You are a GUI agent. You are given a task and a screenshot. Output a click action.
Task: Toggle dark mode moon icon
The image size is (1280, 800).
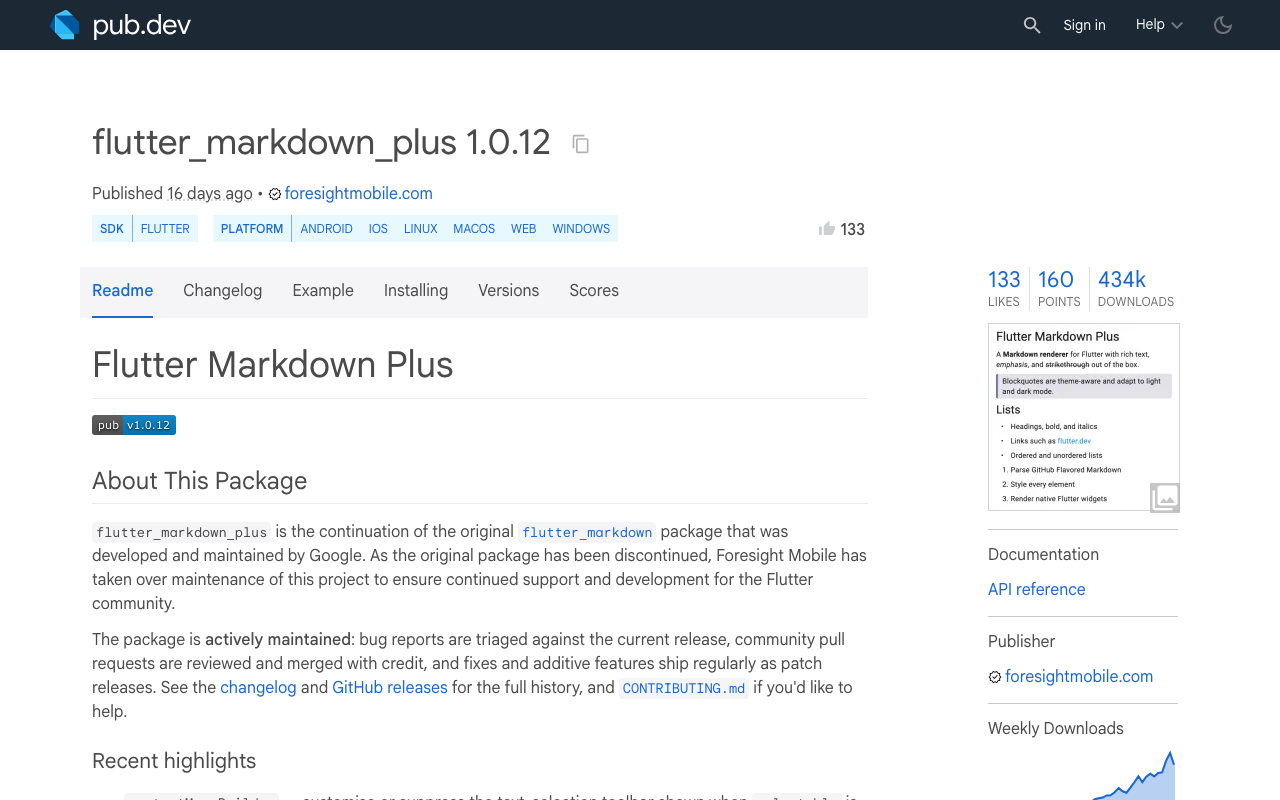coord(1223,25)
